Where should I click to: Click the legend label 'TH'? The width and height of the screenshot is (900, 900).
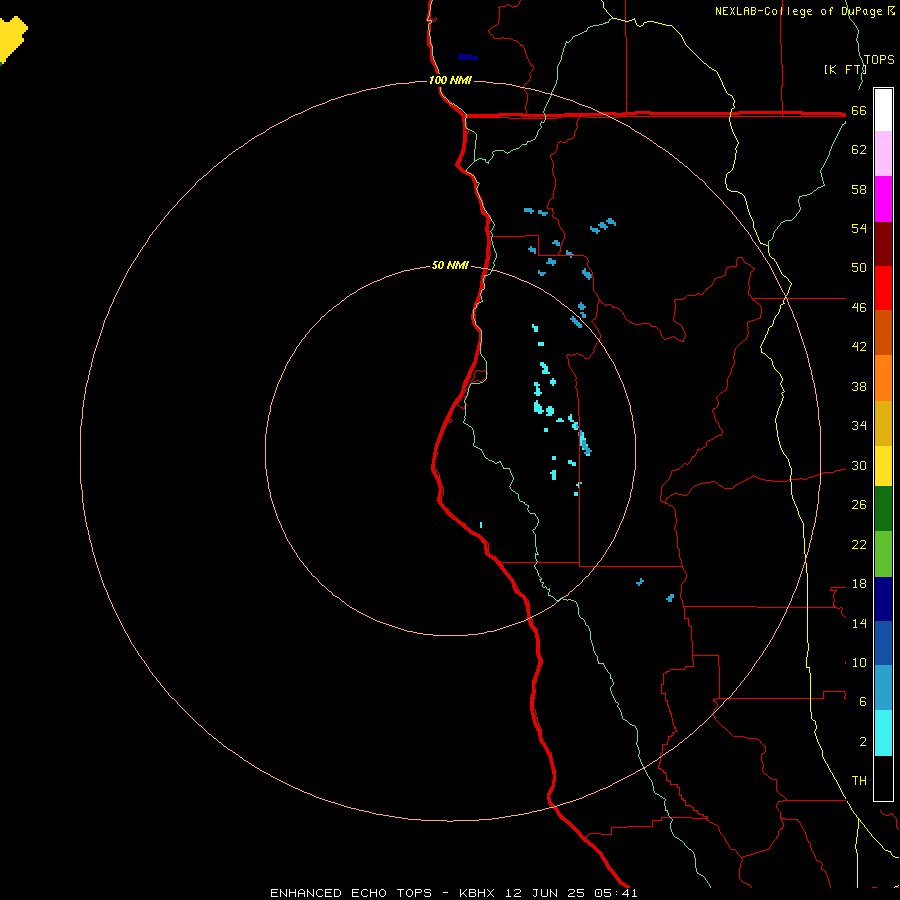(x=859, y=780)
